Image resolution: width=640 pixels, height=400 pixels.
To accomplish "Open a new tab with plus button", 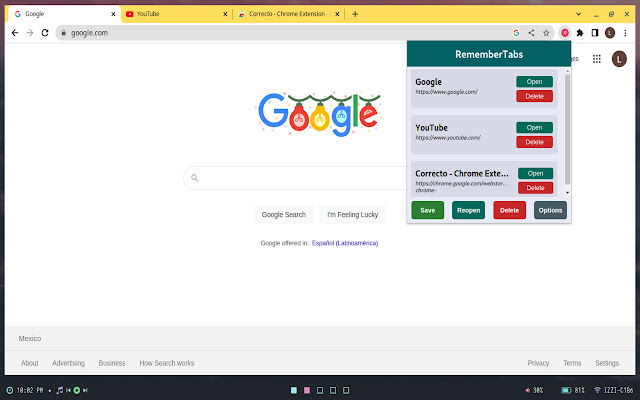I will [355, 14].
